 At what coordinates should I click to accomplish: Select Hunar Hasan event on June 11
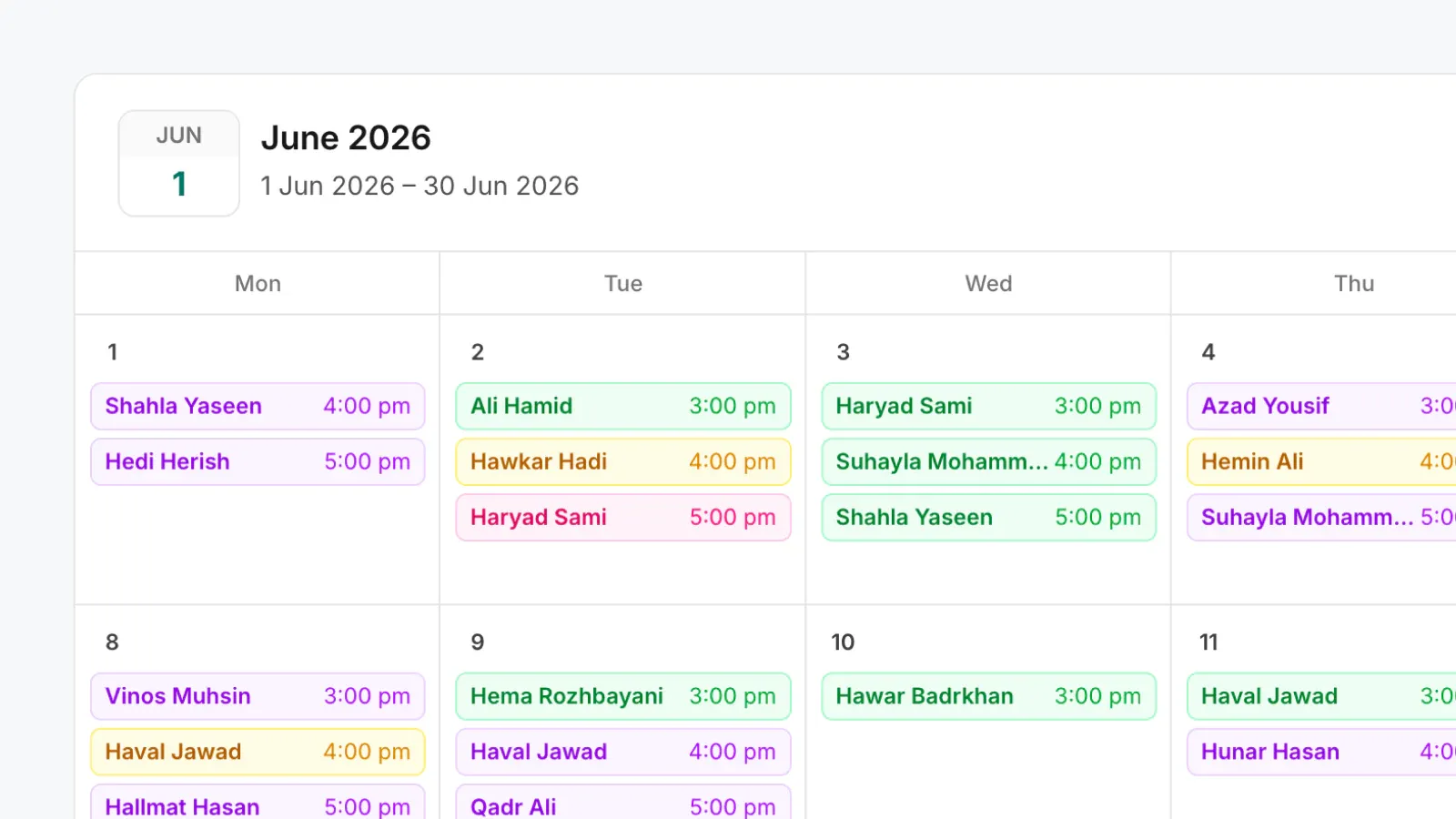coord(1321,752)
